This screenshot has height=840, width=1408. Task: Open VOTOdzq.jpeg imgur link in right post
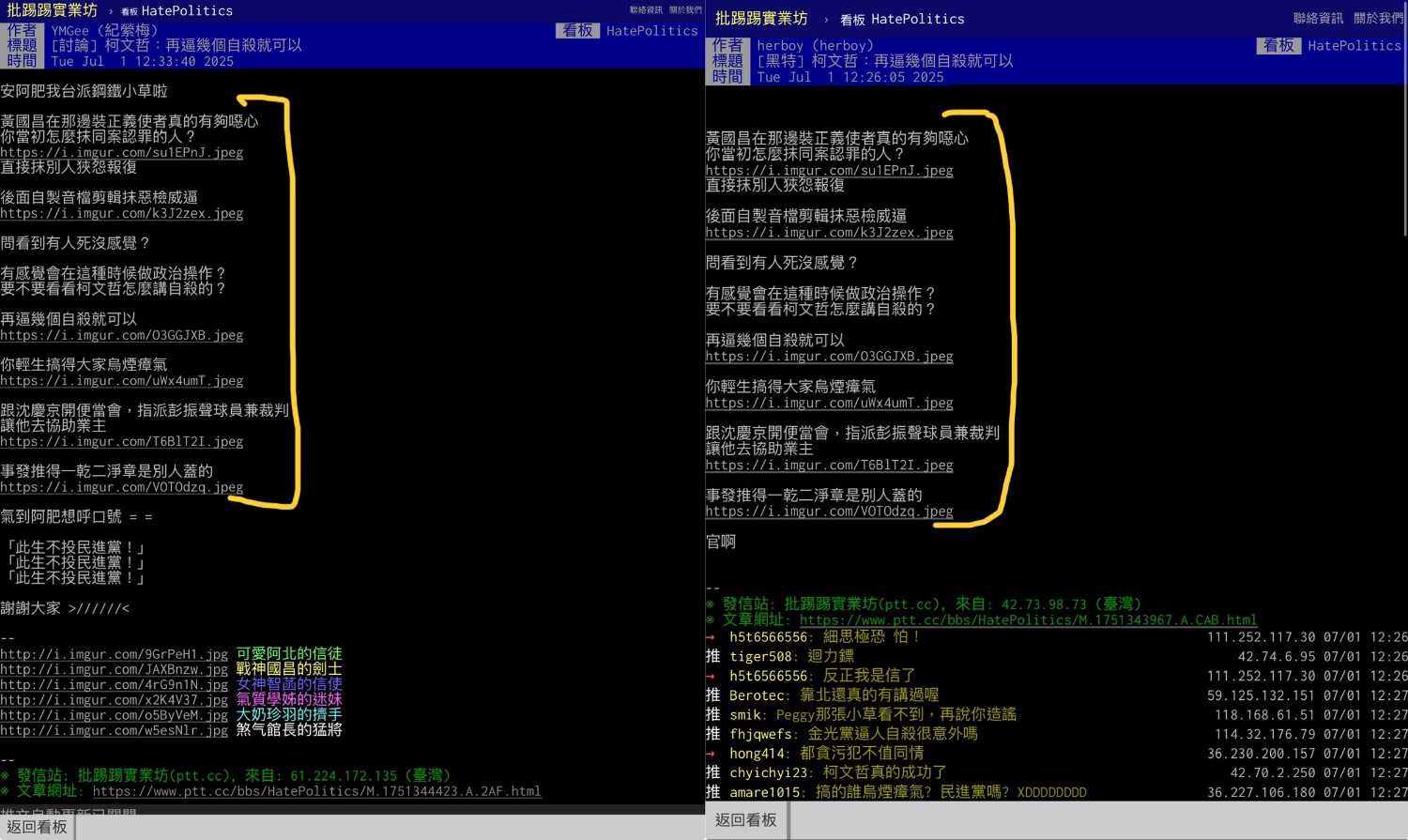click(x=830, y=512)
